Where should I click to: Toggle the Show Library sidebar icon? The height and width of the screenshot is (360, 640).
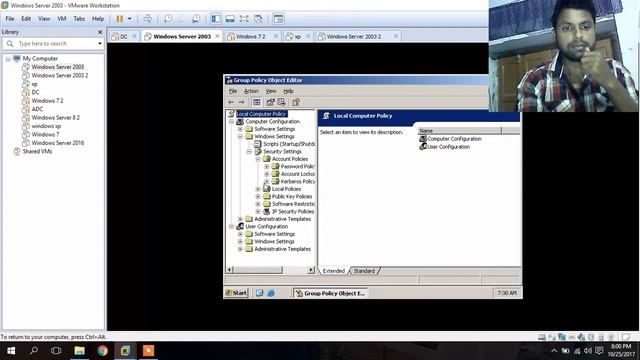point(216,19)
